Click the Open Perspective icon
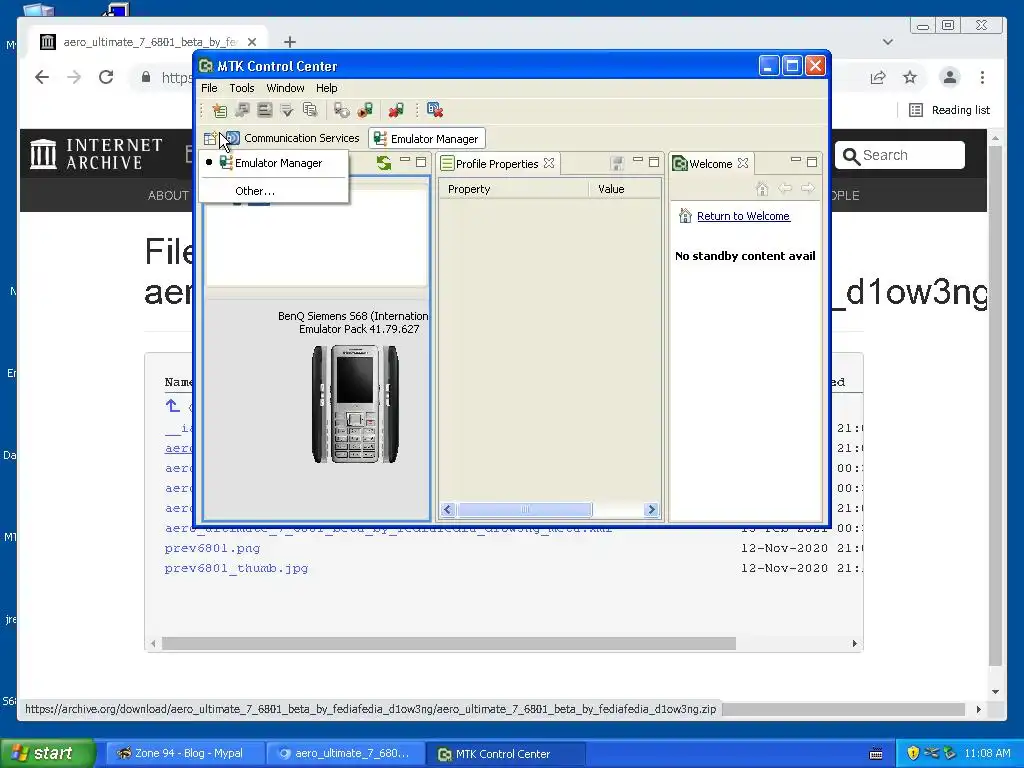Image resolution: width=1024 pixels, height=768 pixels. 210,138
